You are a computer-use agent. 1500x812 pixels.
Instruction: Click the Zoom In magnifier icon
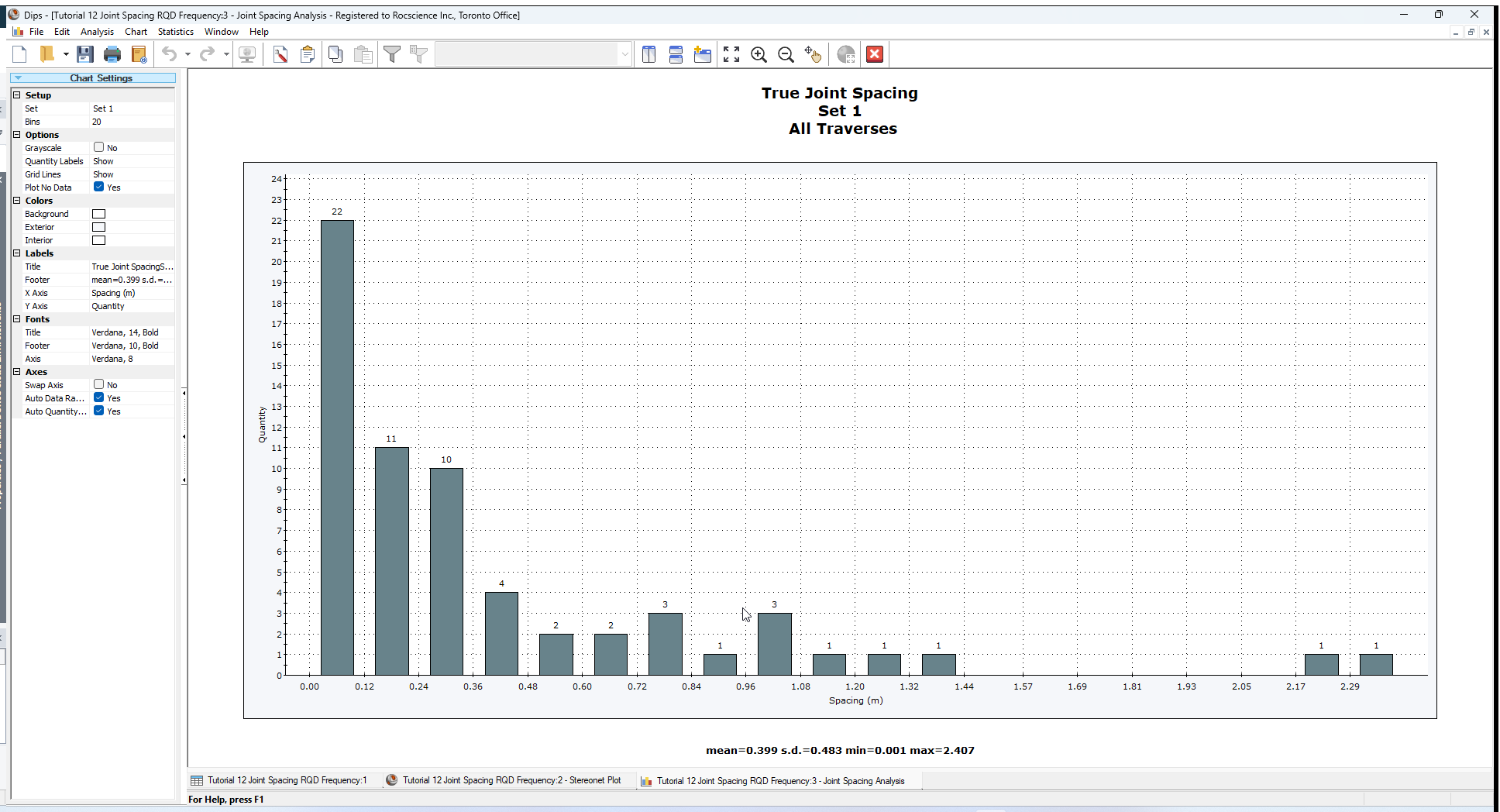759,54
